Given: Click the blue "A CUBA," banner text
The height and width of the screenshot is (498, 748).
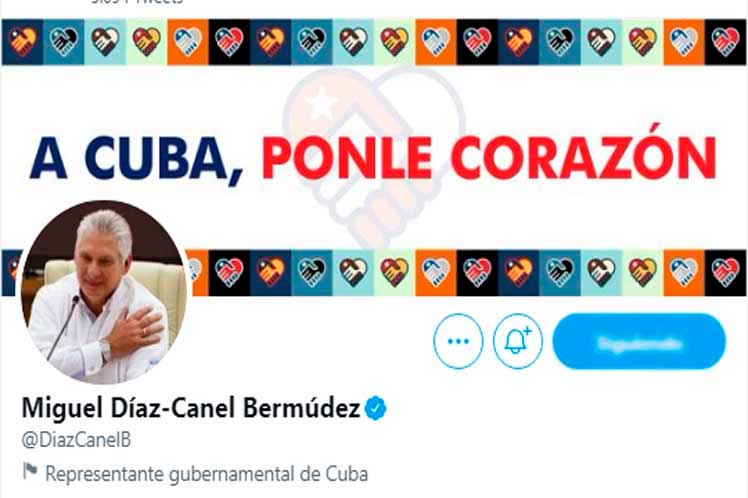Looking at the screenshot, I should tap(136, 158).
